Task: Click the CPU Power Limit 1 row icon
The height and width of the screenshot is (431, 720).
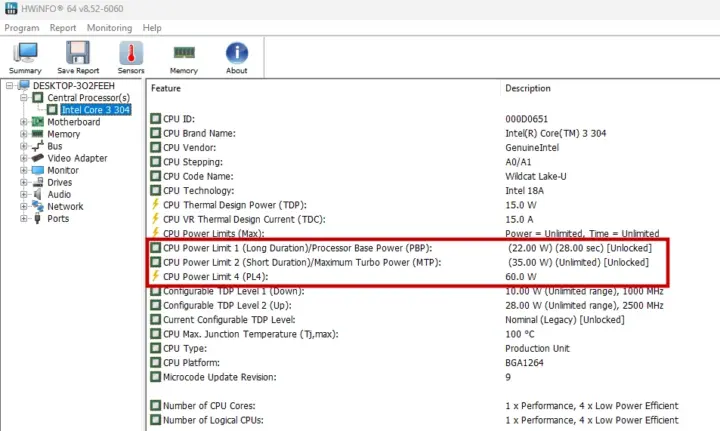Action: pyautogui.click(x=156, y=248)
